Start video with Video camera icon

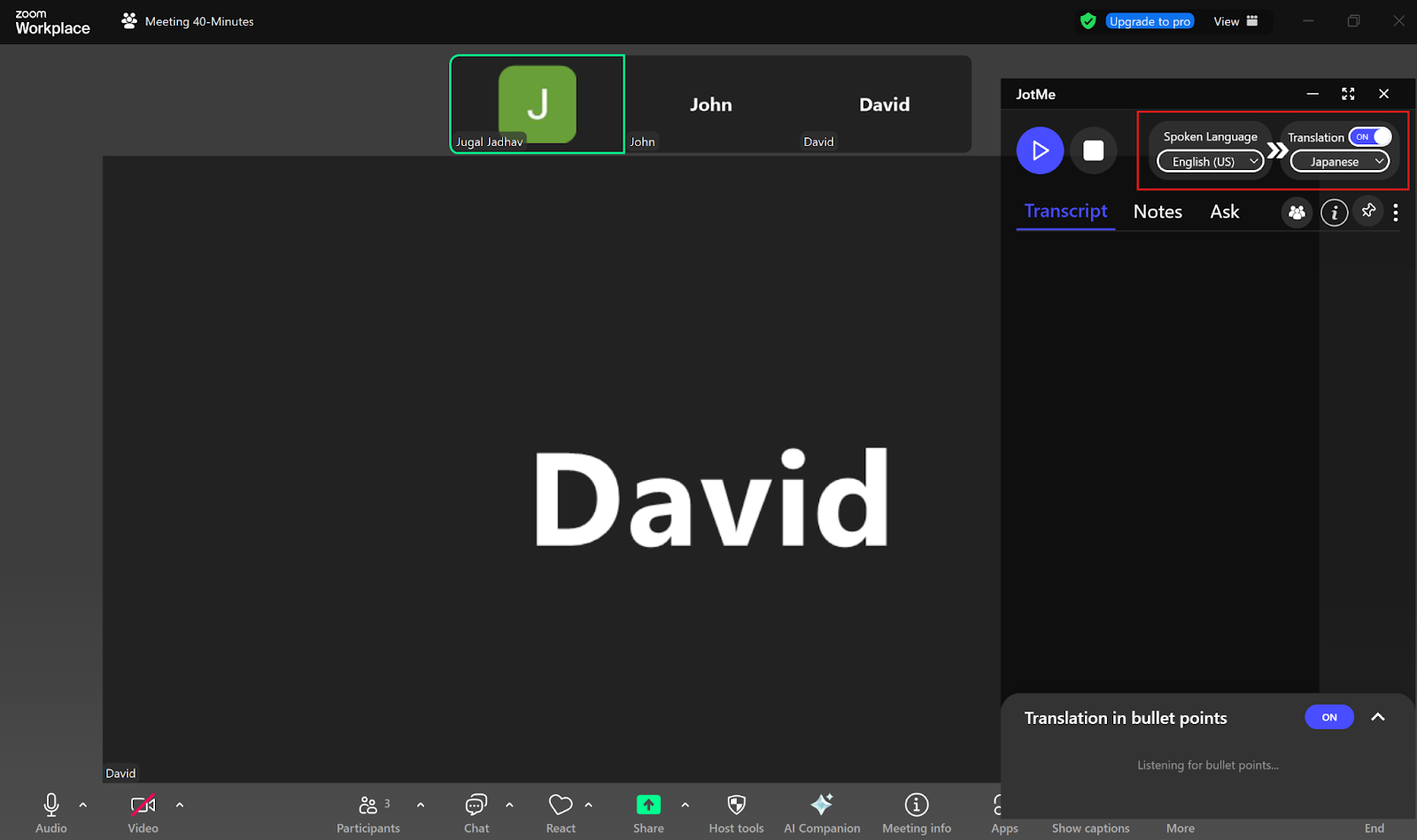pyautogui.click(x=143, y=805)
